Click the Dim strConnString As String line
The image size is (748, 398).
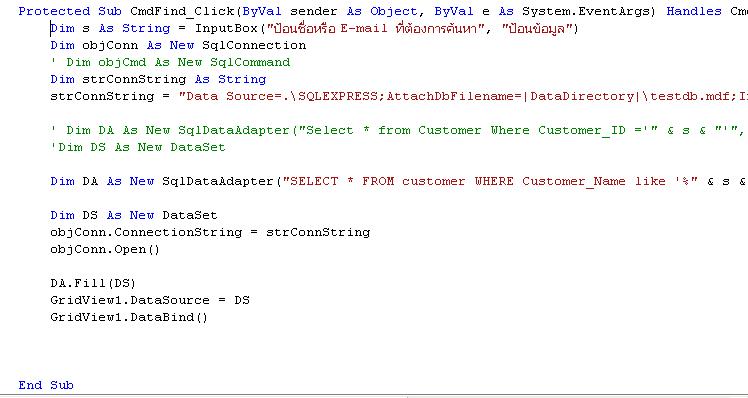coord(158,80)
